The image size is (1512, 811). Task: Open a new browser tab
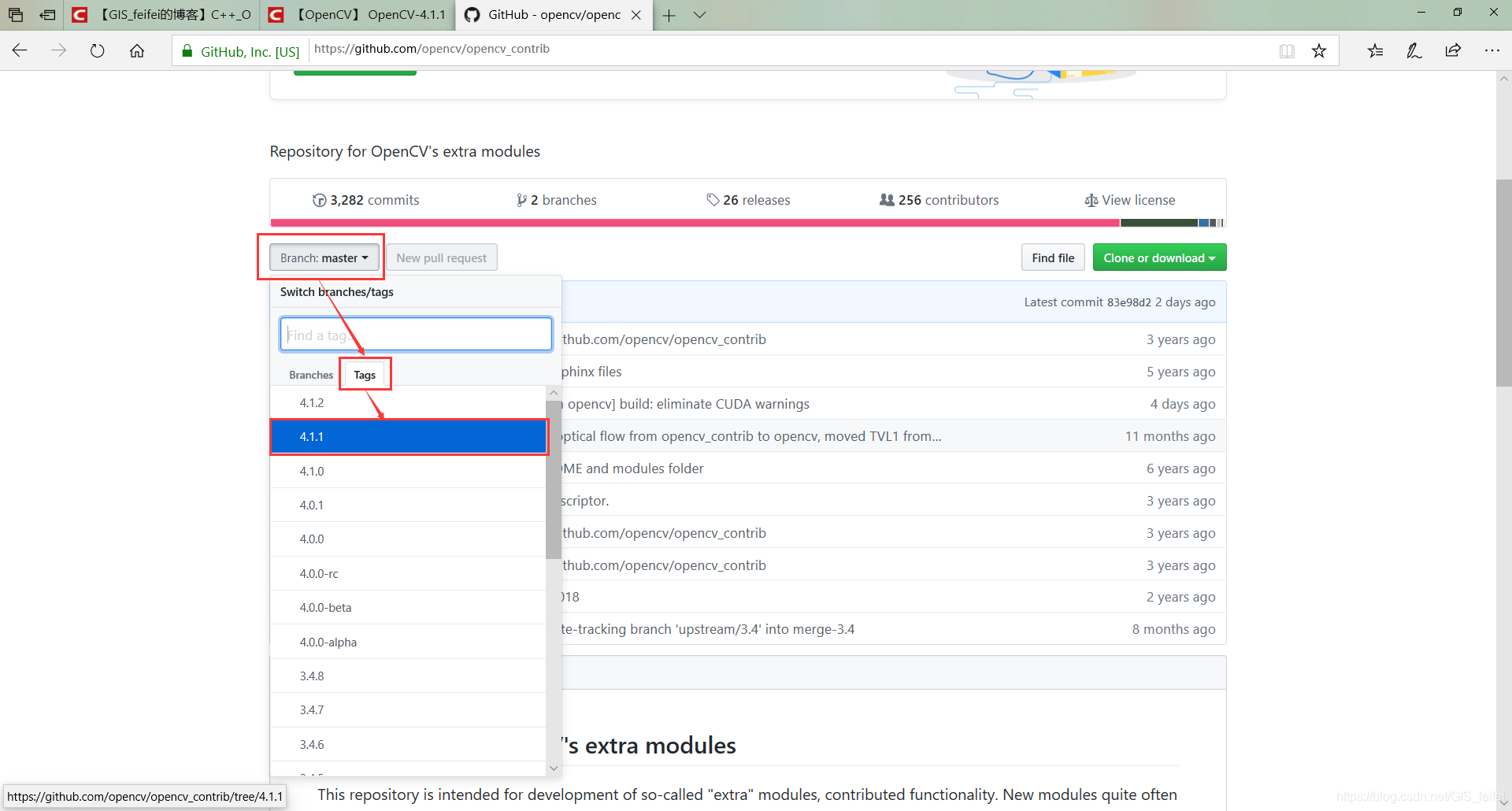pyautogui.click(x=669, y=14)
